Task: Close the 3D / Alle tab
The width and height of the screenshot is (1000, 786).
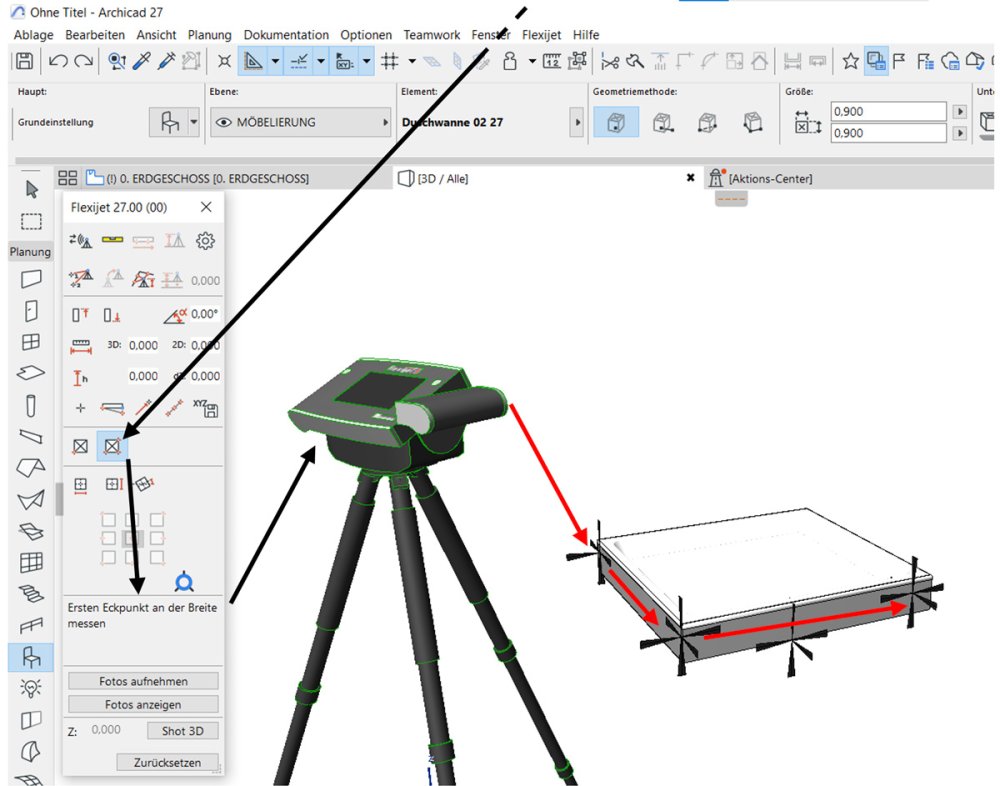Action: 690,178
